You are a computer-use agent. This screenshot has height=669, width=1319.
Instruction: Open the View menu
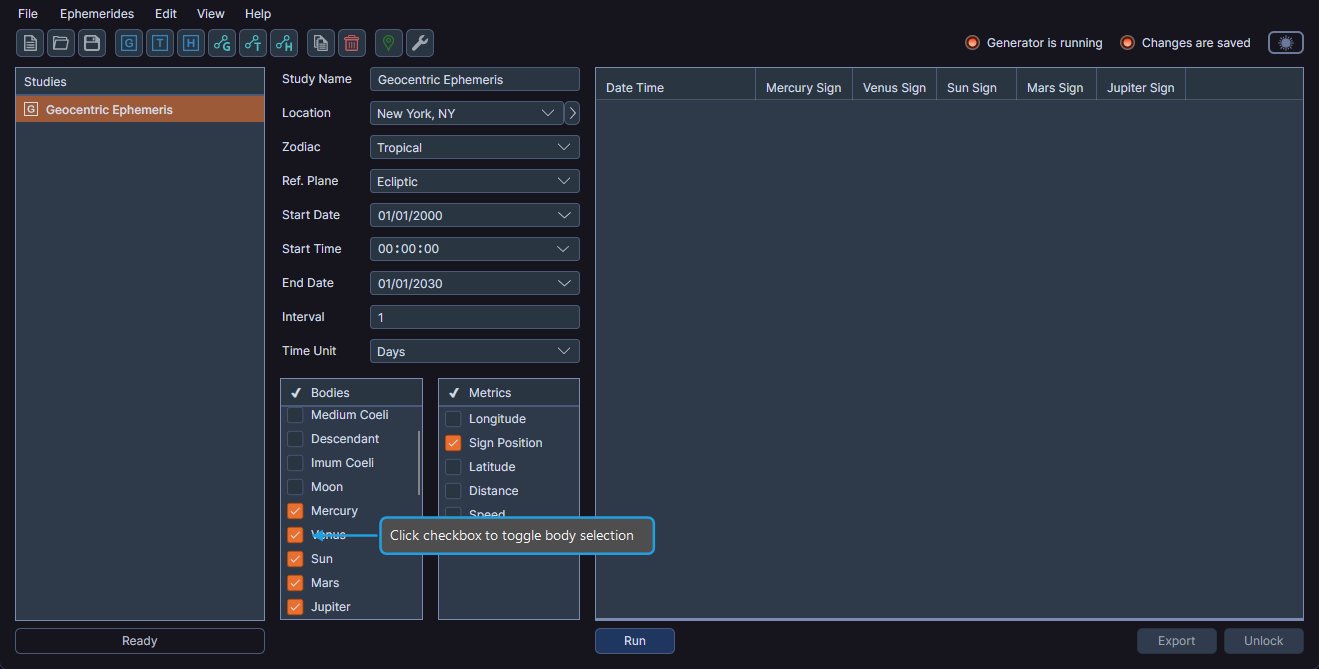click(210, 13)
